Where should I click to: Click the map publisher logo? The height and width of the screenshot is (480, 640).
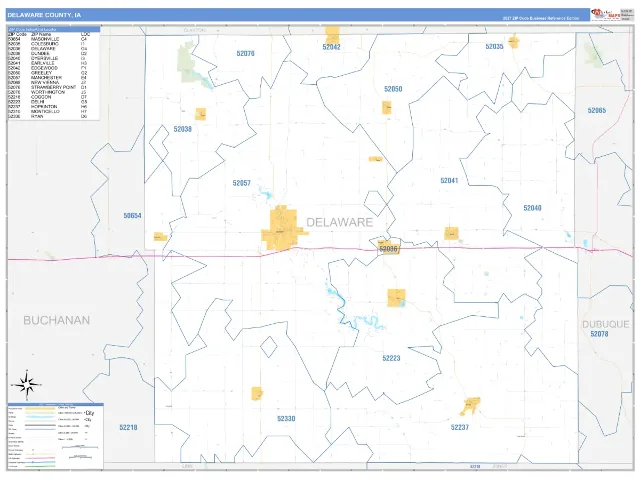coord(605,15)
